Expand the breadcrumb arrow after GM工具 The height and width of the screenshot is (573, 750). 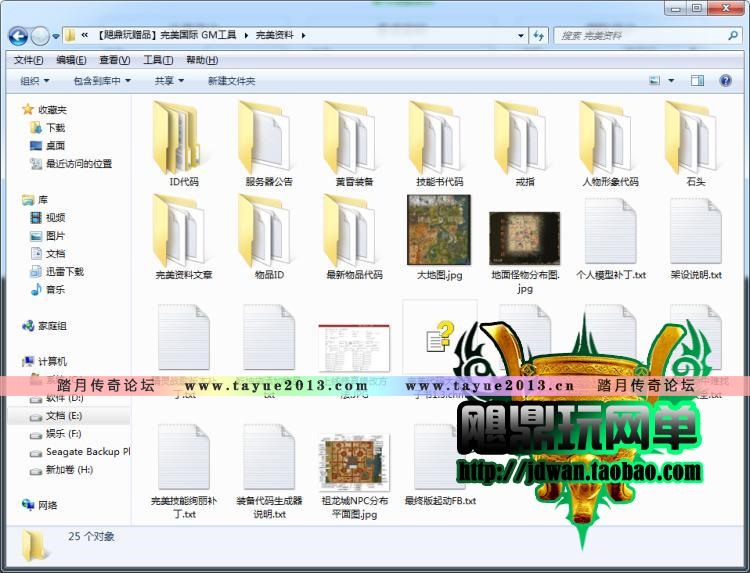point(246,35)
